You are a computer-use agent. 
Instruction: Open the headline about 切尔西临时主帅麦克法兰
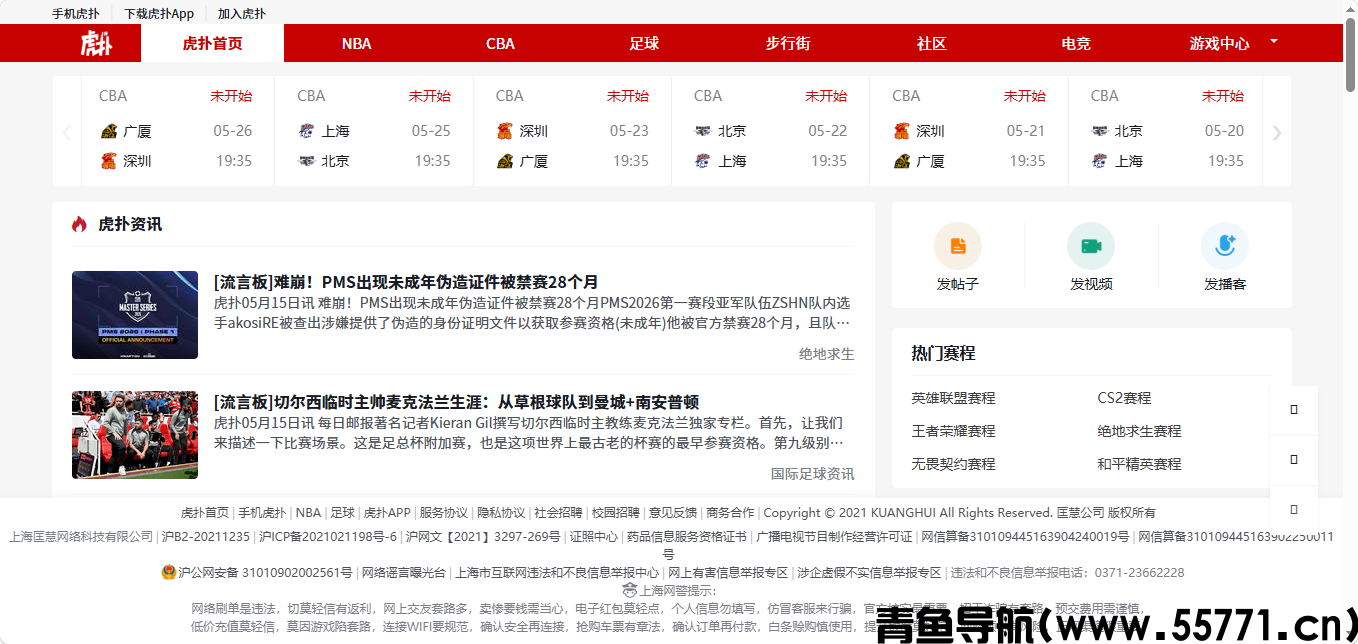point(456,402)
